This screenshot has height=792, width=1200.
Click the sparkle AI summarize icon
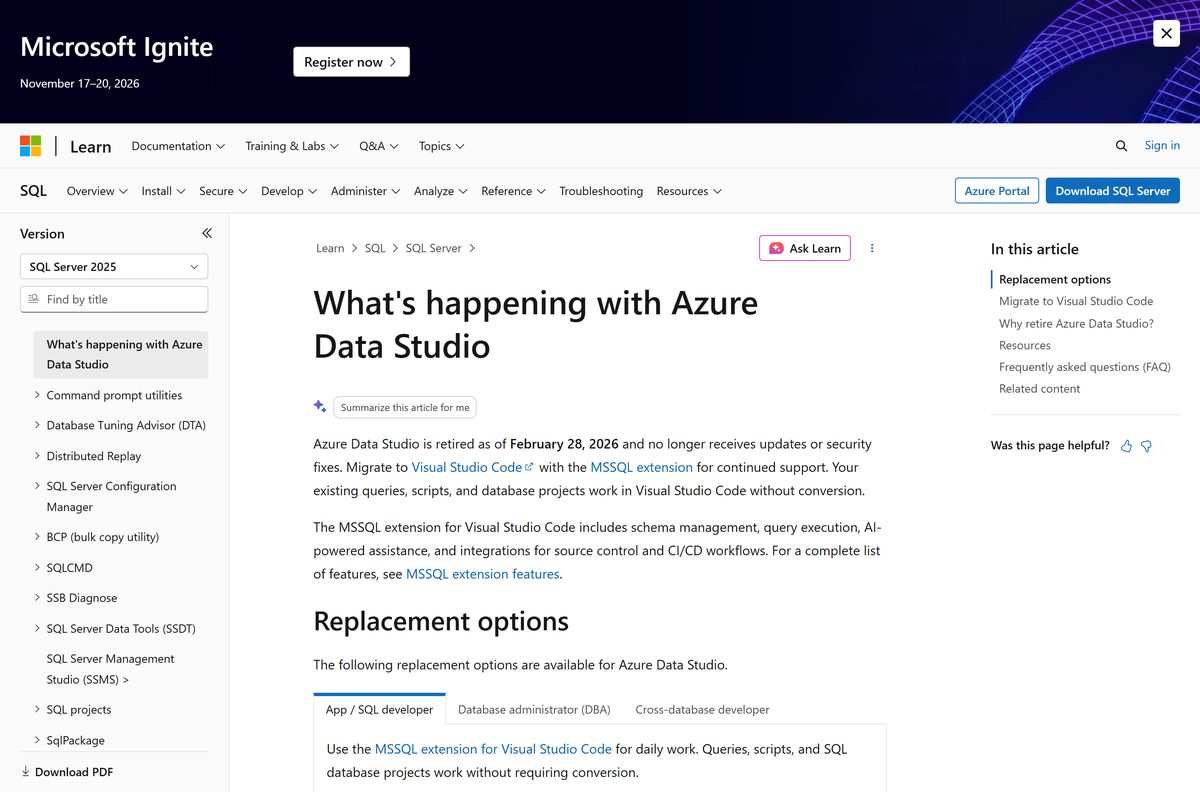click(x=320, y=406)
